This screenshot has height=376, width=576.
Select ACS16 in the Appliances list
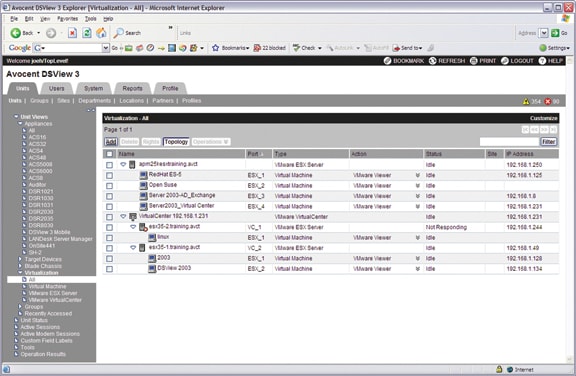(37, 137)
